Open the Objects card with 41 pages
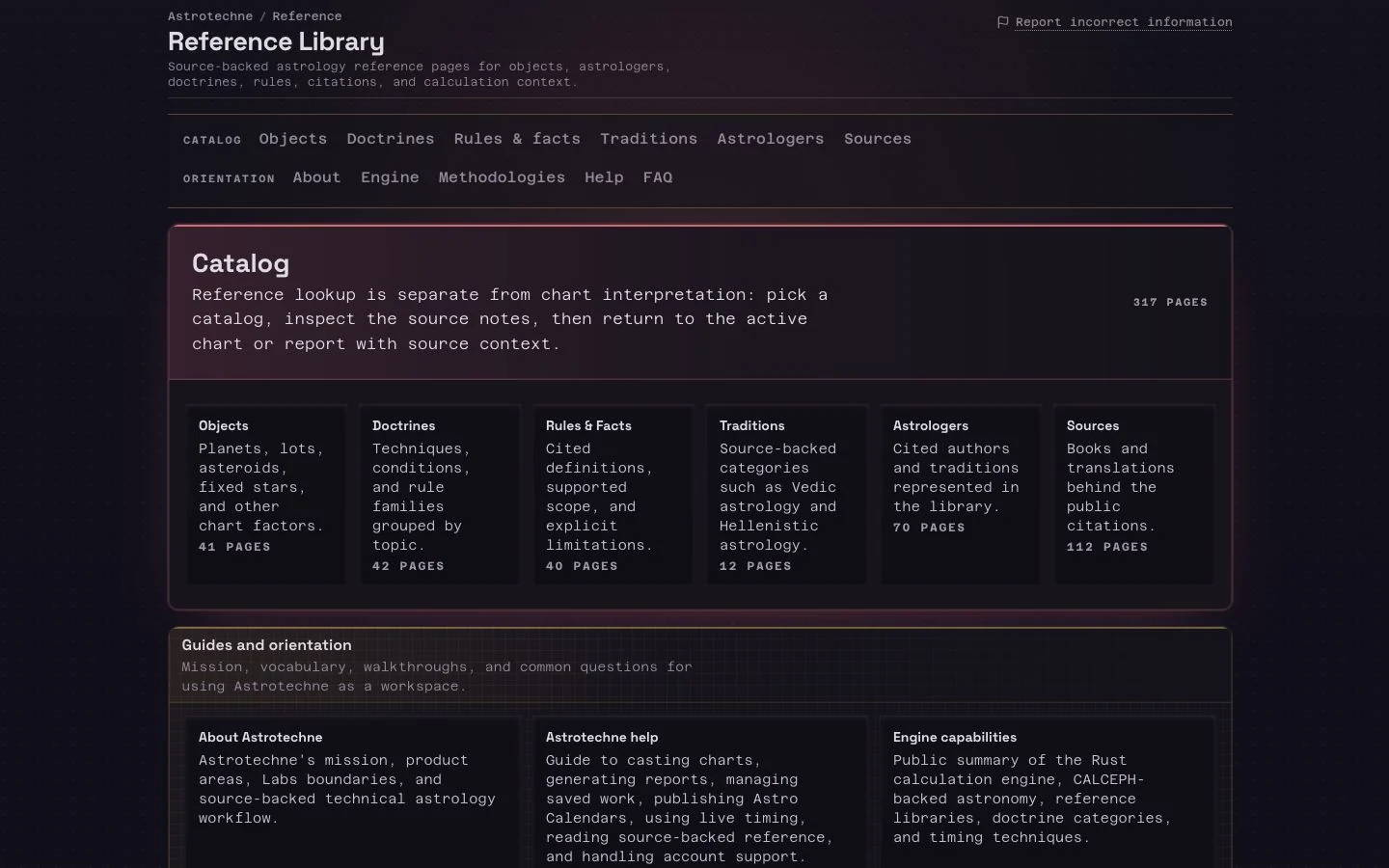 (266, 495)
